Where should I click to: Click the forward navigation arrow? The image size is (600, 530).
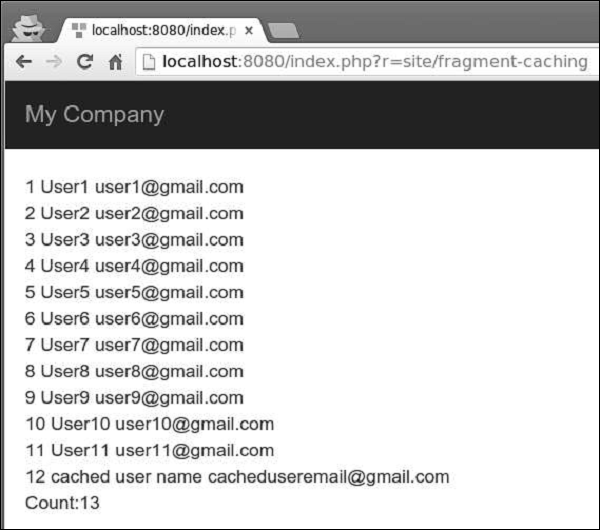click(53, 62)
